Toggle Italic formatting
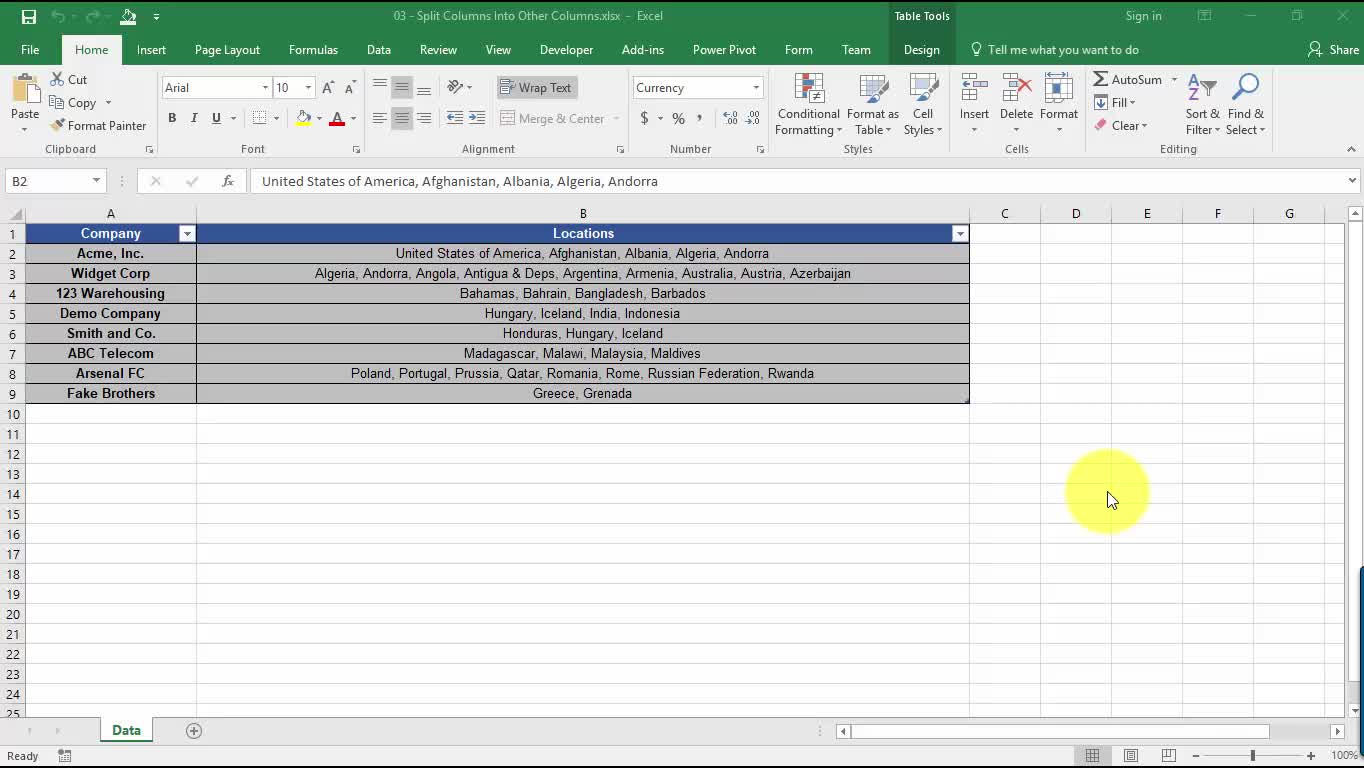 pos(194,118)
